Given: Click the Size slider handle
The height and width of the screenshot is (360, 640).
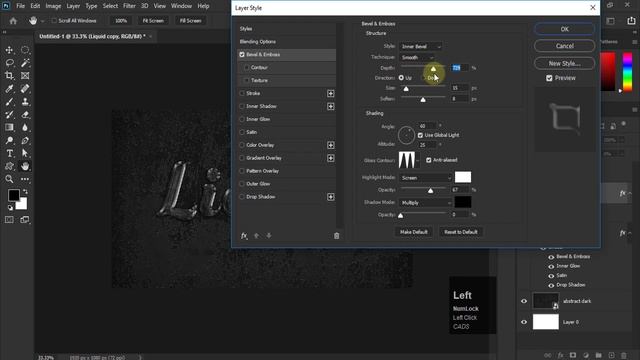Looking at the screenshot, I should tap(406, 89).
